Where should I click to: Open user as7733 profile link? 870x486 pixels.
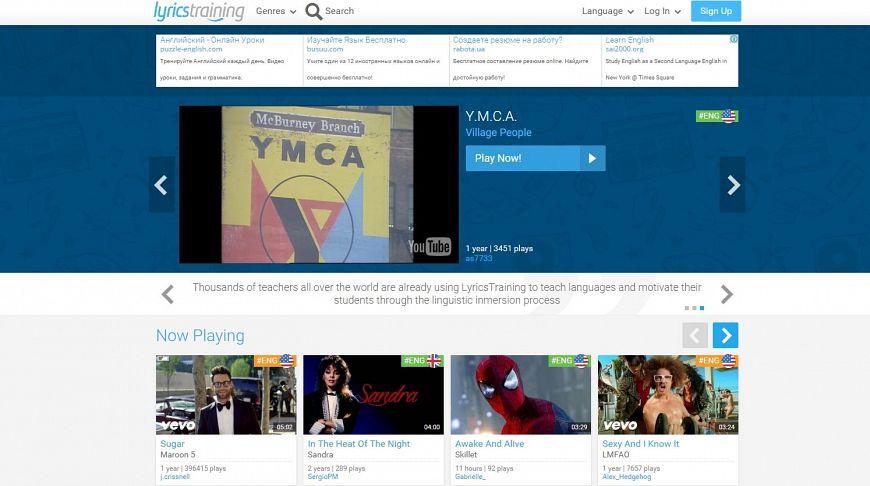click(x=479, y=258)
